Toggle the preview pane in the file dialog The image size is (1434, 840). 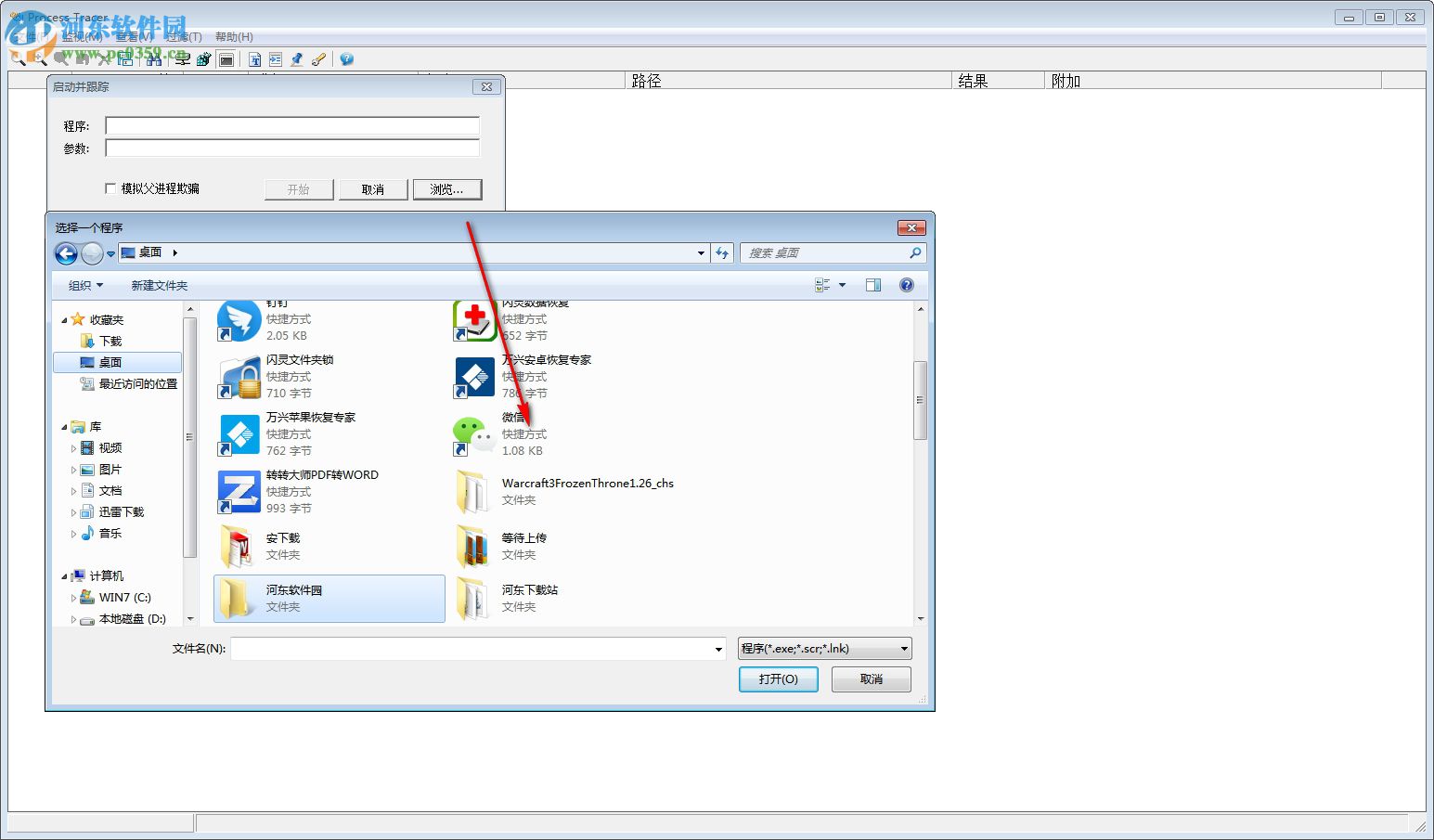click(x=872, y=285)
